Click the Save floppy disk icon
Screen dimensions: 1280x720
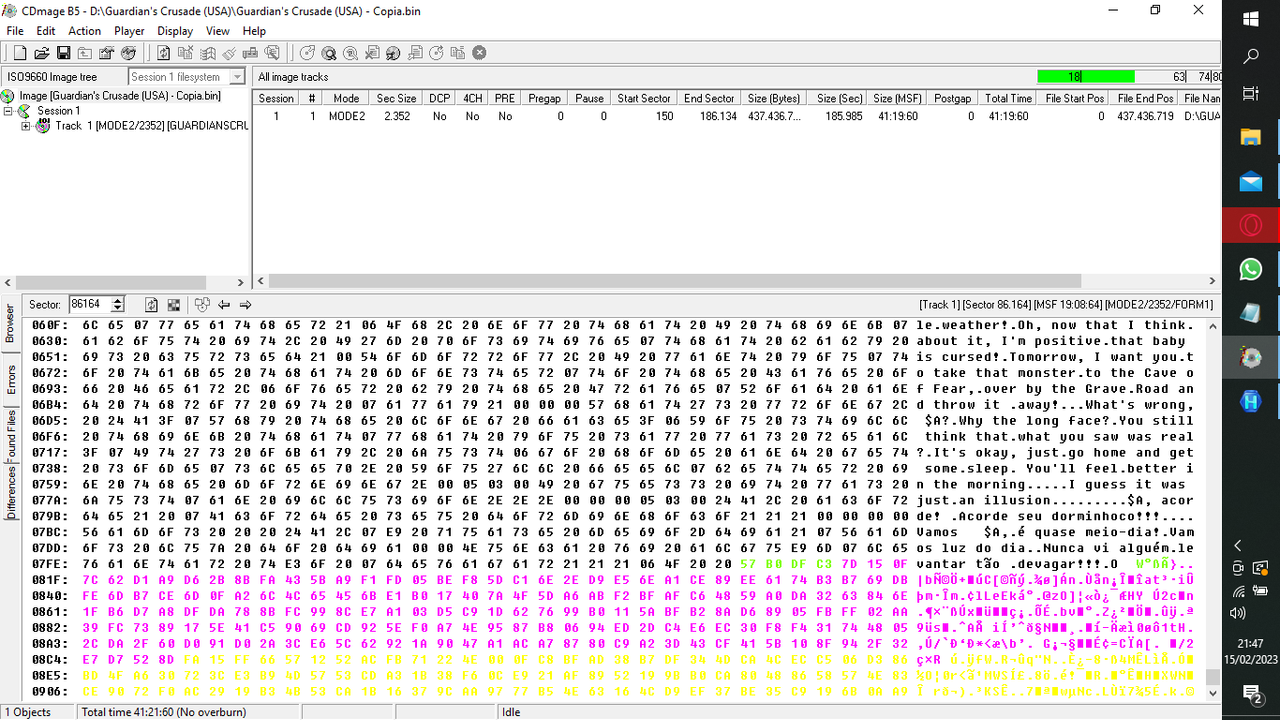click(x=63, y=53)
